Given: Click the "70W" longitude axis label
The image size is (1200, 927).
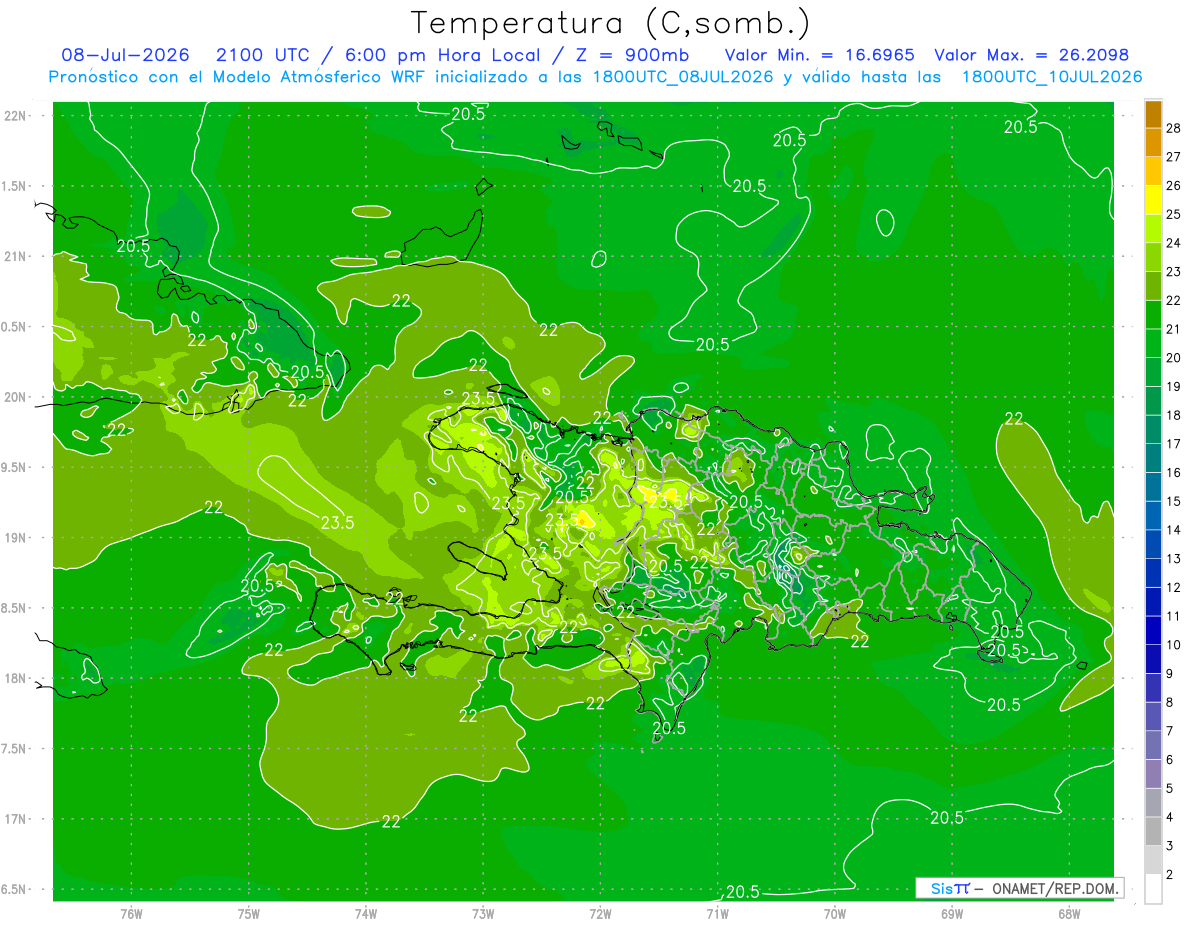Looking at the screenshot, I should 835,913.
